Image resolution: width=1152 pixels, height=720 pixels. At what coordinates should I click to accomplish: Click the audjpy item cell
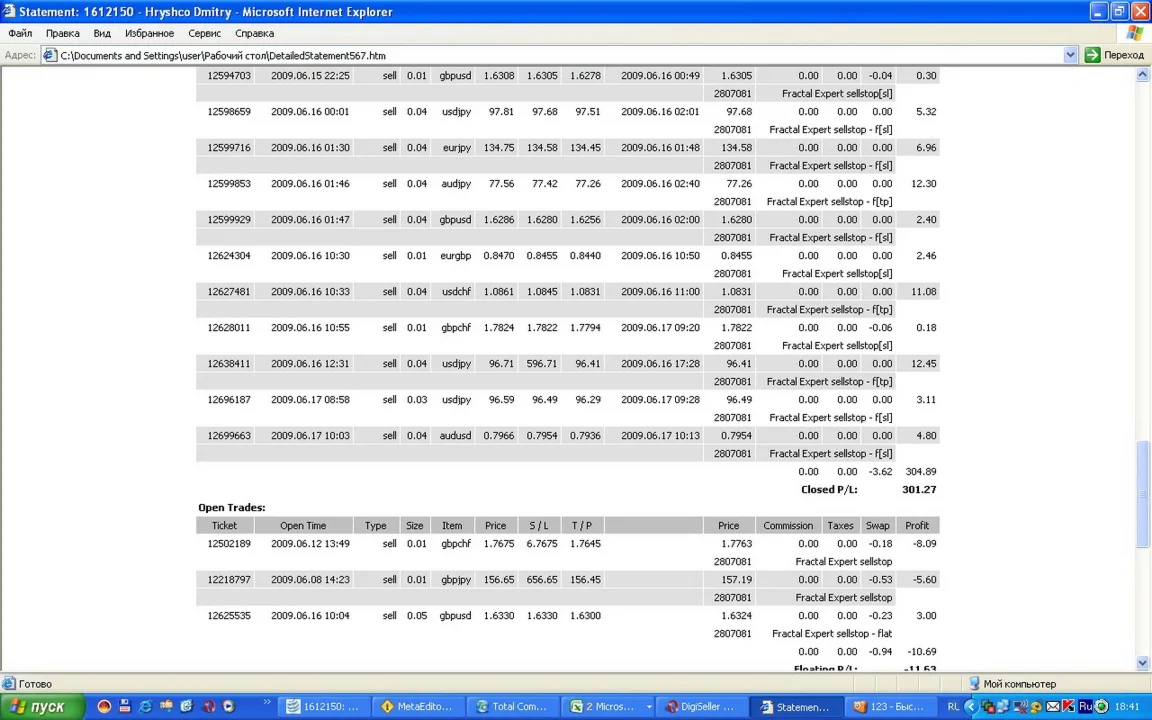(456, 183)
